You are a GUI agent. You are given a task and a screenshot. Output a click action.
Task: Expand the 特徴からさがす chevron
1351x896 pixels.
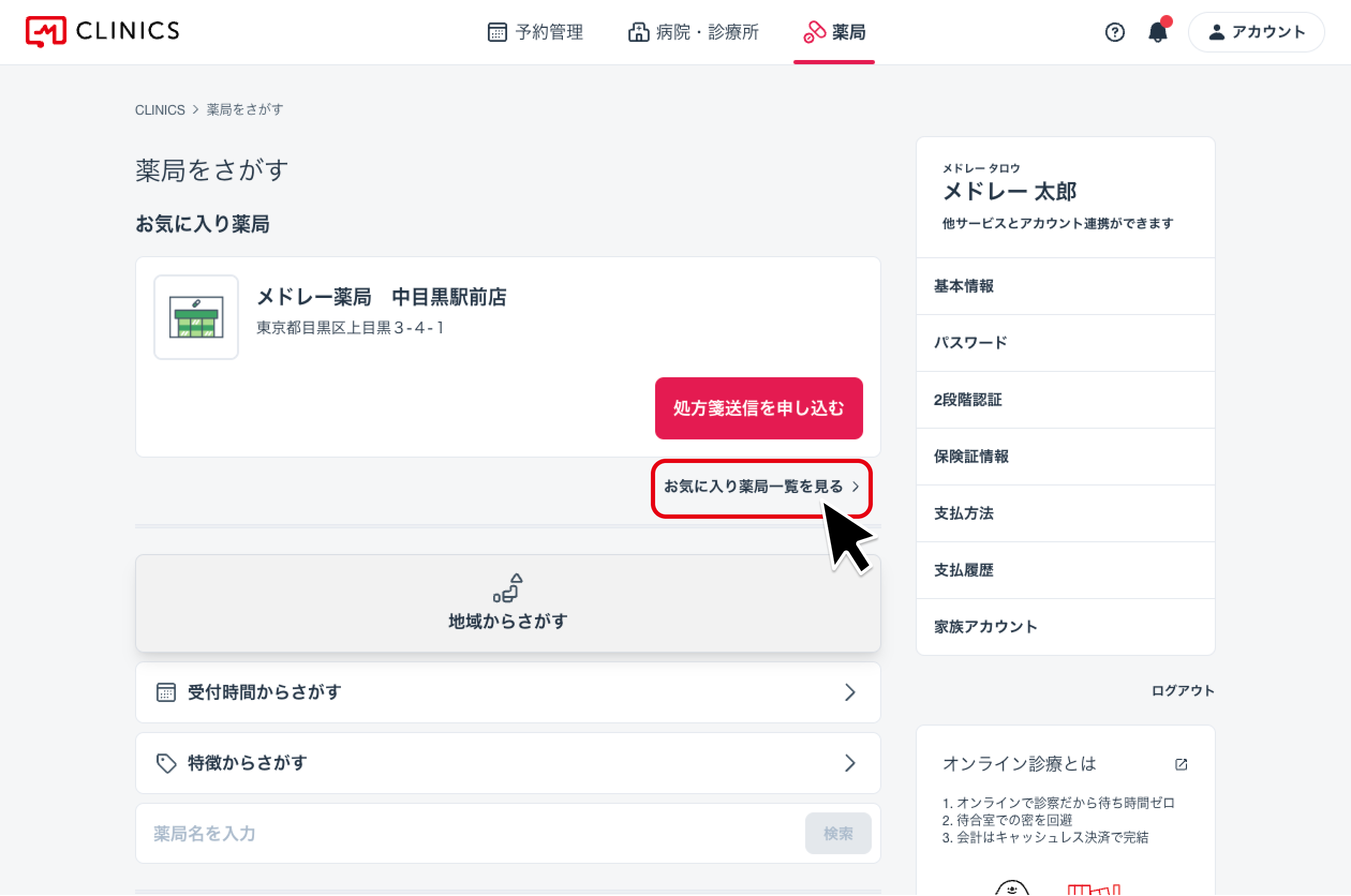pyautogui.click(x=850, y=763)
